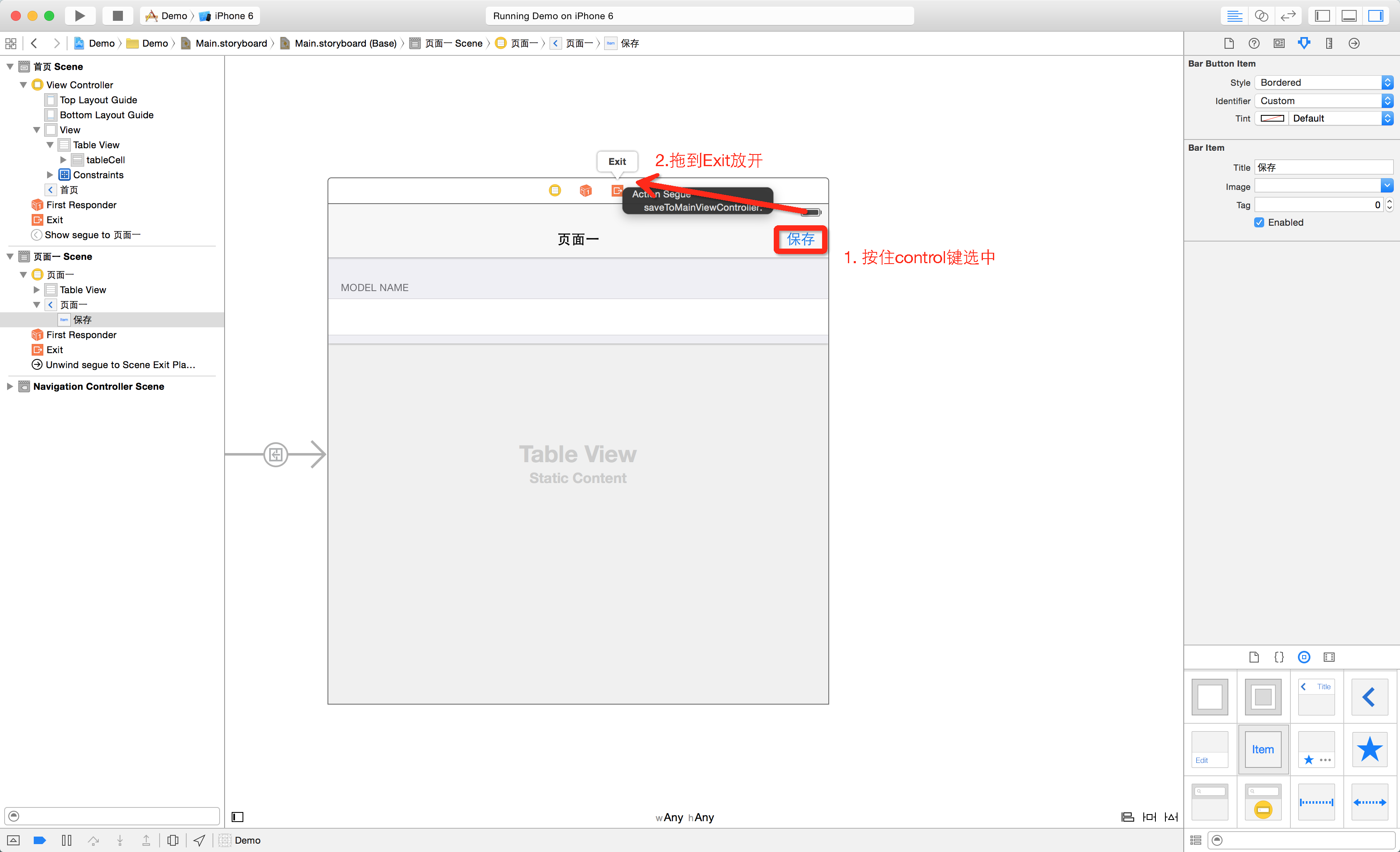
Task: Open the Object library tab
Action: (1304, 657)
